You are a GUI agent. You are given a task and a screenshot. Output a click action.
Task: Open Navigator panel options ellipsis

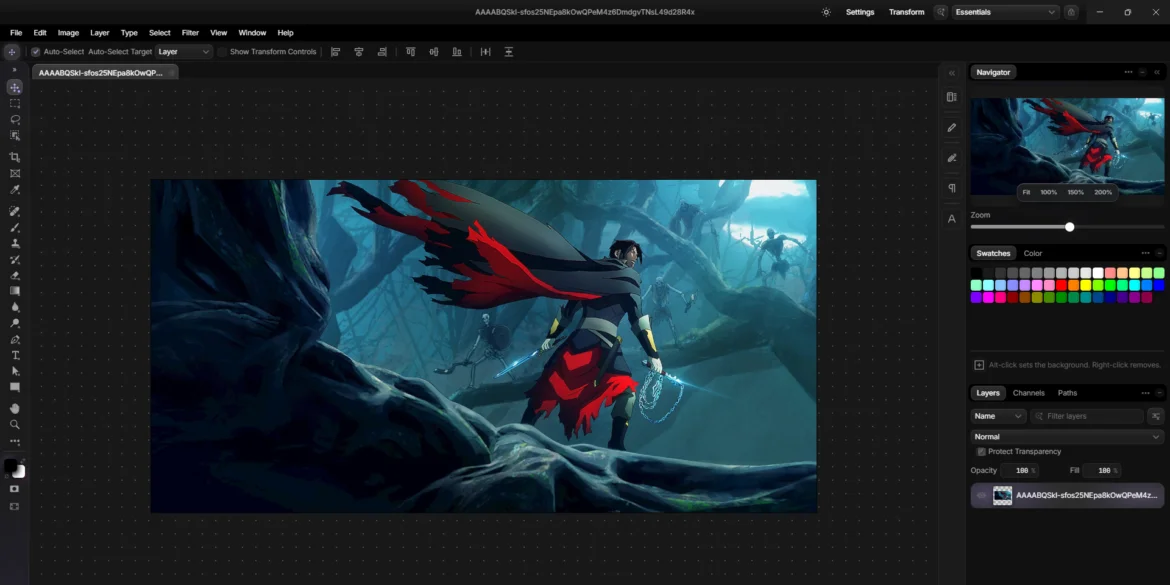[x=1128, y=72]
